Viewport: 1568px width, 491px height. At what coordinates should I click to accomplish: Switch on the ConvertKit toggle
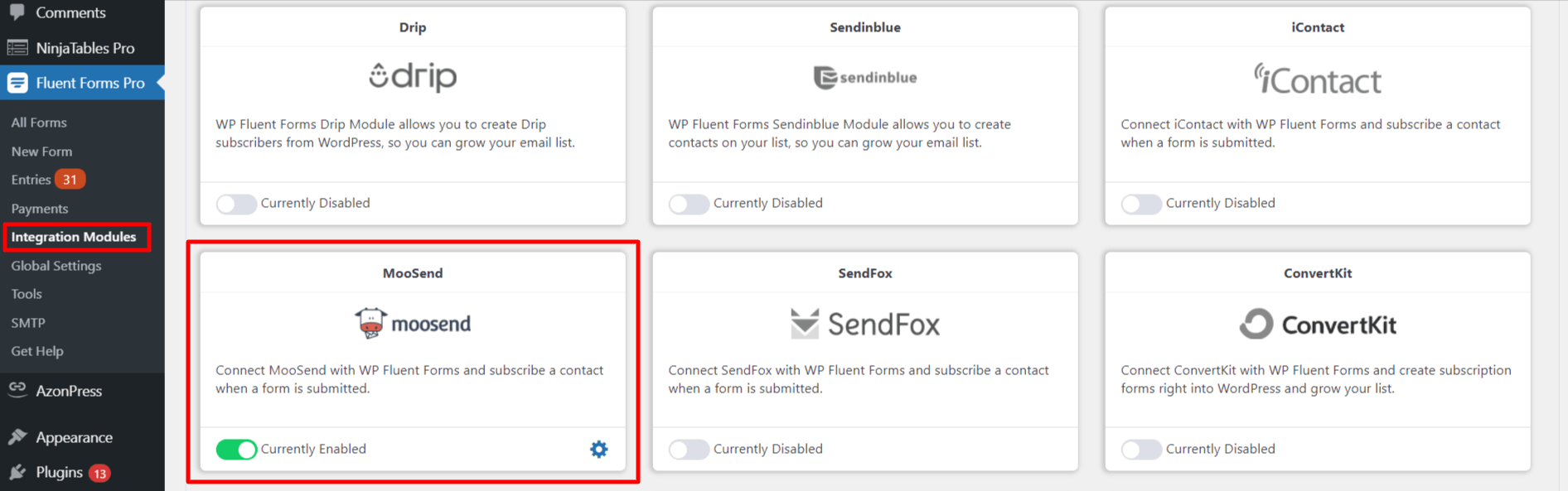point(1141,450)
